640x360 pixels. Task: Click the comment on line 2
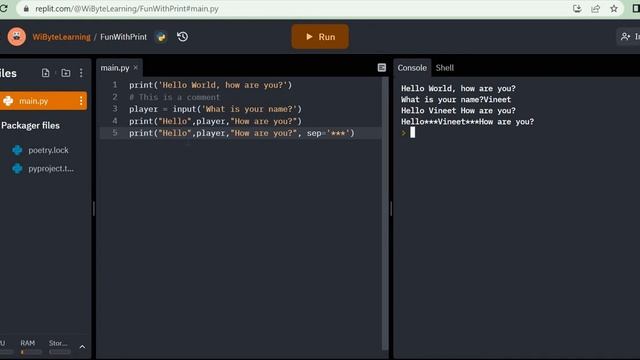[x=175, y=97]
